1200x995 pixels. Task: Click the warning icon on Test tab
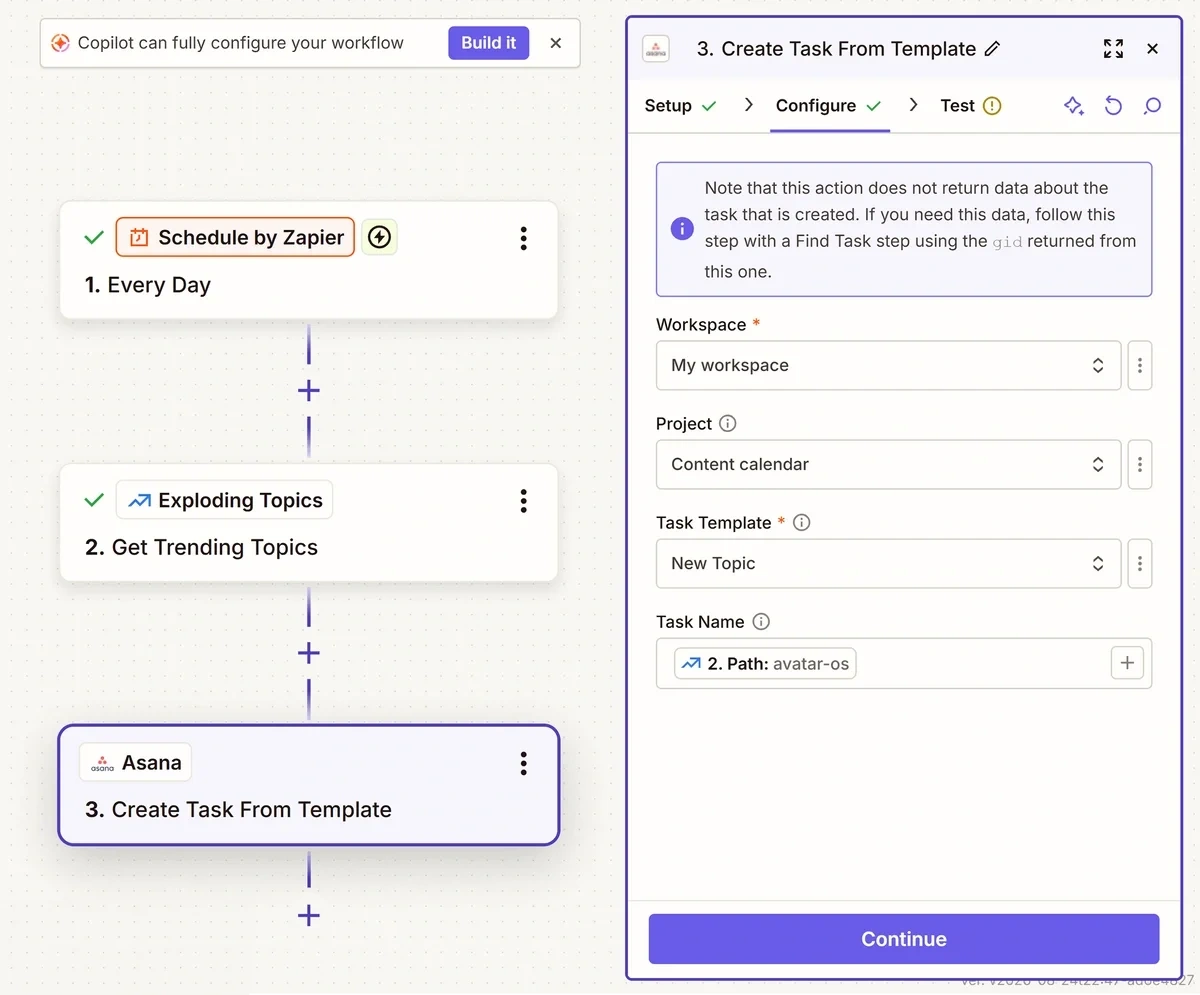[x=992, y=106]
